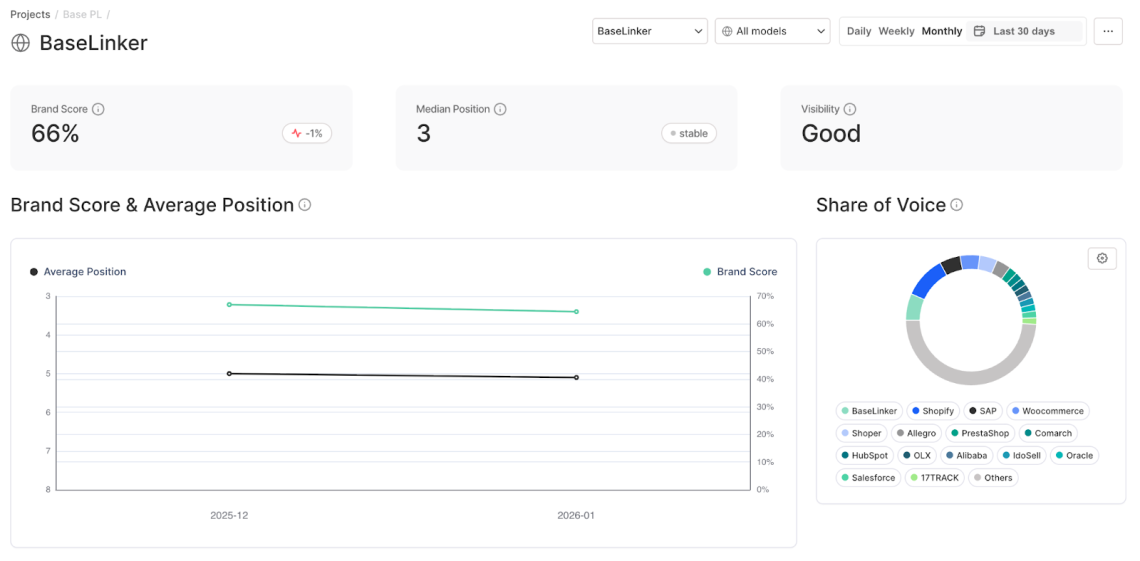1140x561 pixels.
Task: Click the stable status badge
Action: point(689,134)
